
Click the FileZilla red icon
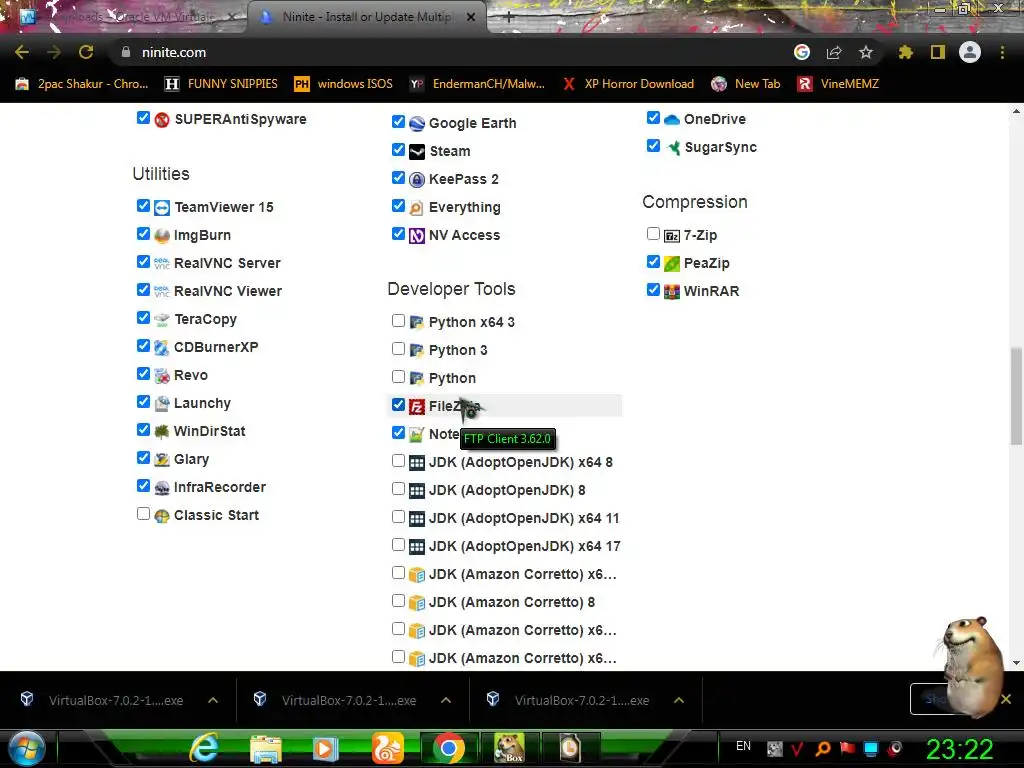click(417, 407)
